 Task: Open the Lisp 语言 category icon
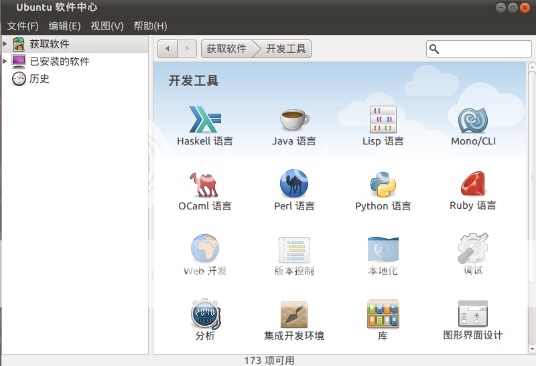383,119
